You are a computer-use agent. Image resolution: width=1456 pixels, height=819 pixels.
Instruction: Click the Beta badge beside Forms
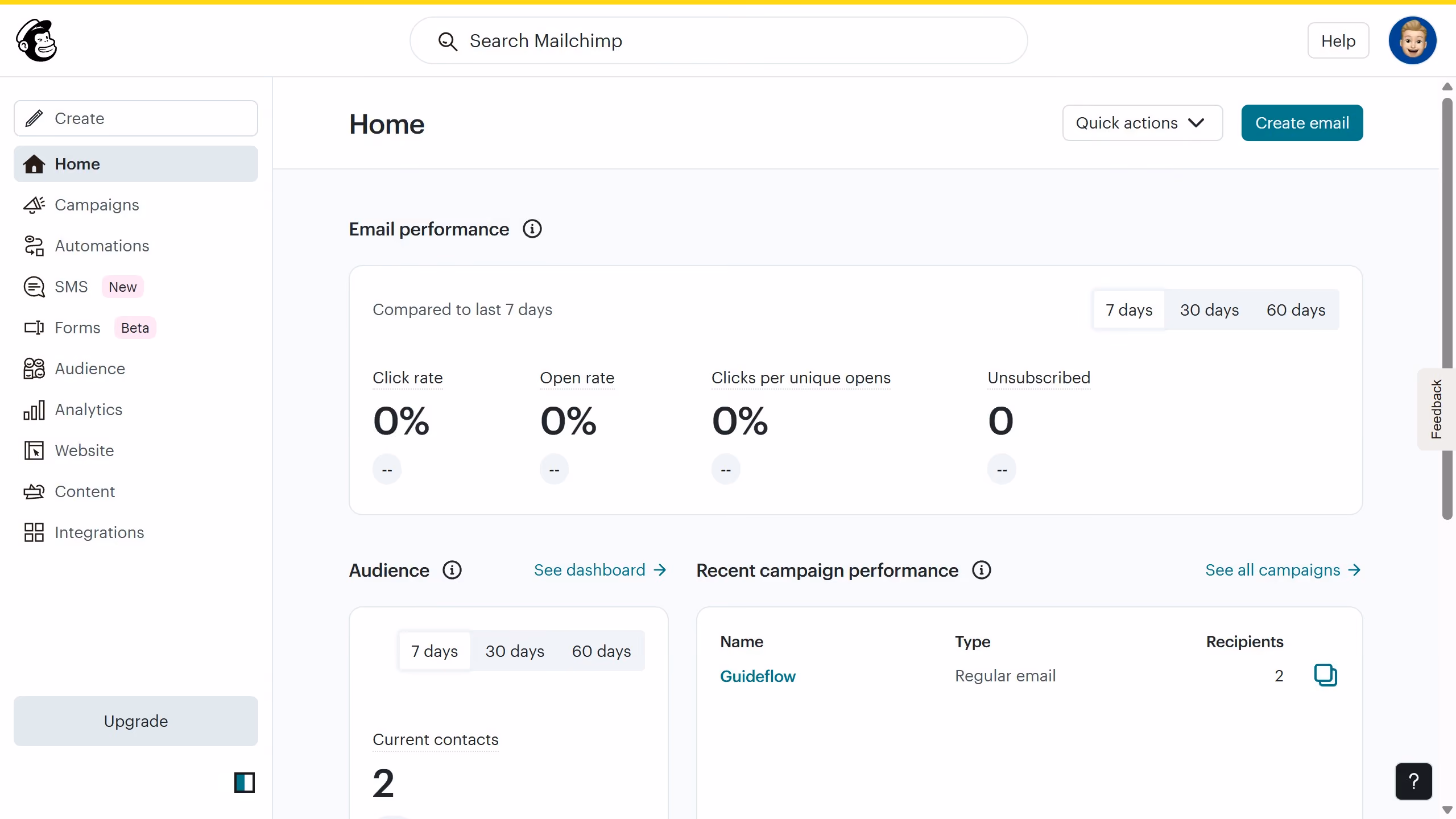(x=135, y=328)
